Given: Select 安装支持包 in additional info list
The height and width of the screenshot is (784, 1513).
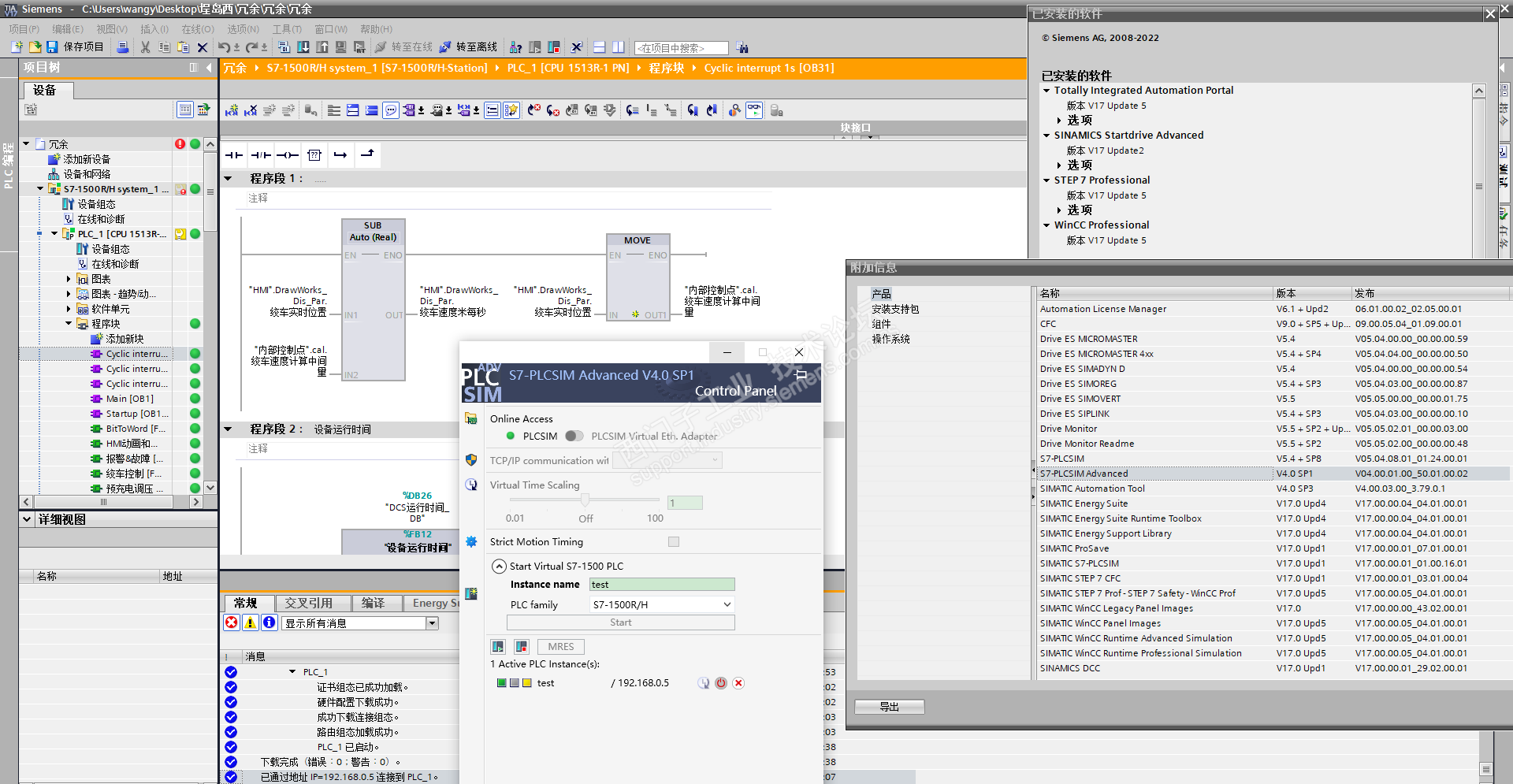Looking at the screenshot, I should pyautogui.click(x=895, y=310).
